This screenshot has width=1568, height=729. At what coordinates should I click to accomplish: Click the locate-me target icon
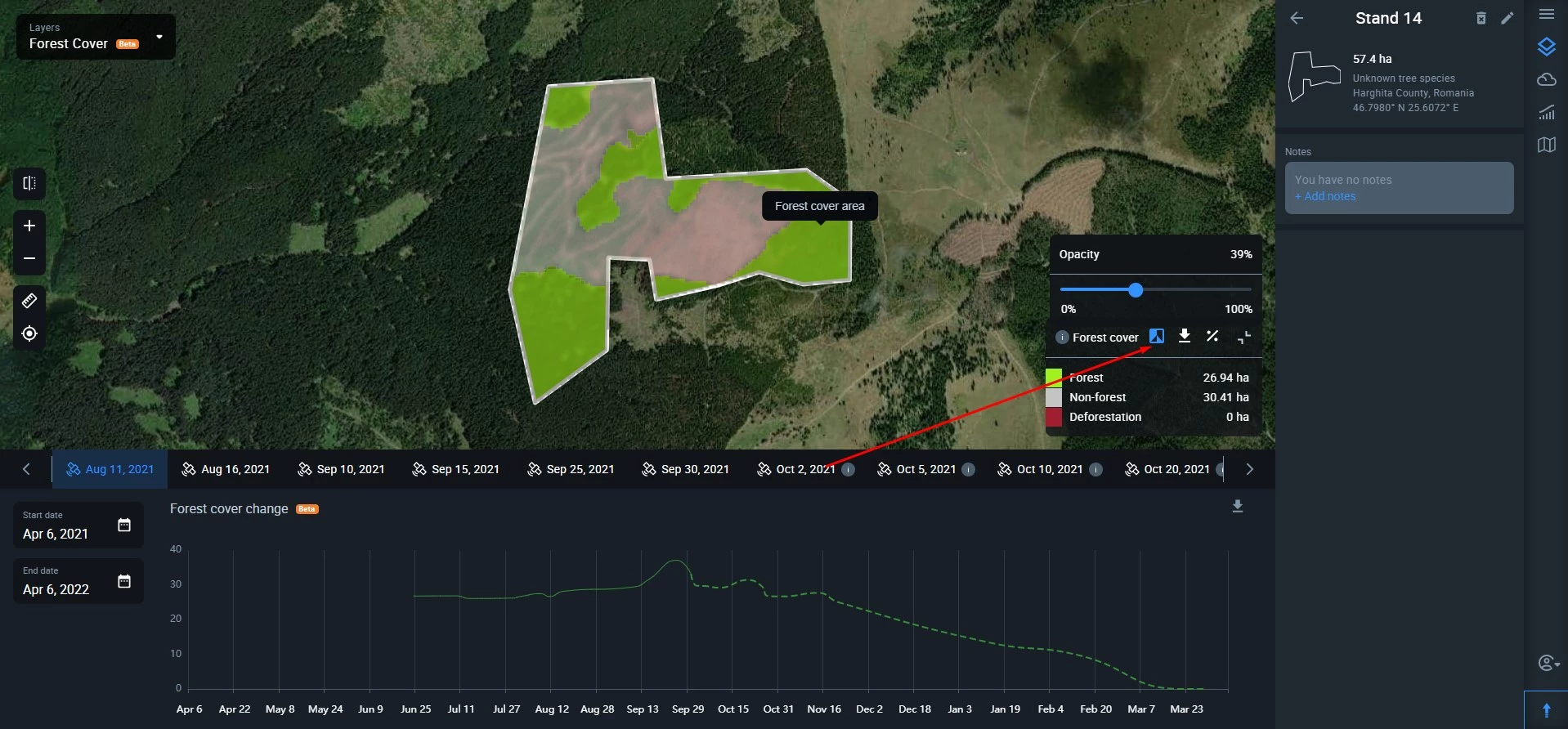[29, 333]
